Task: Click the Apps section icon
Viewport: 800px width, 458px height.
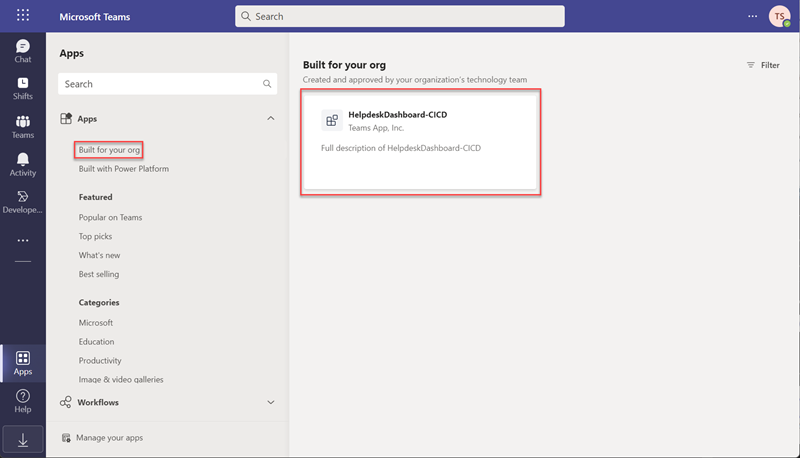Action: (x=66, y=119)
